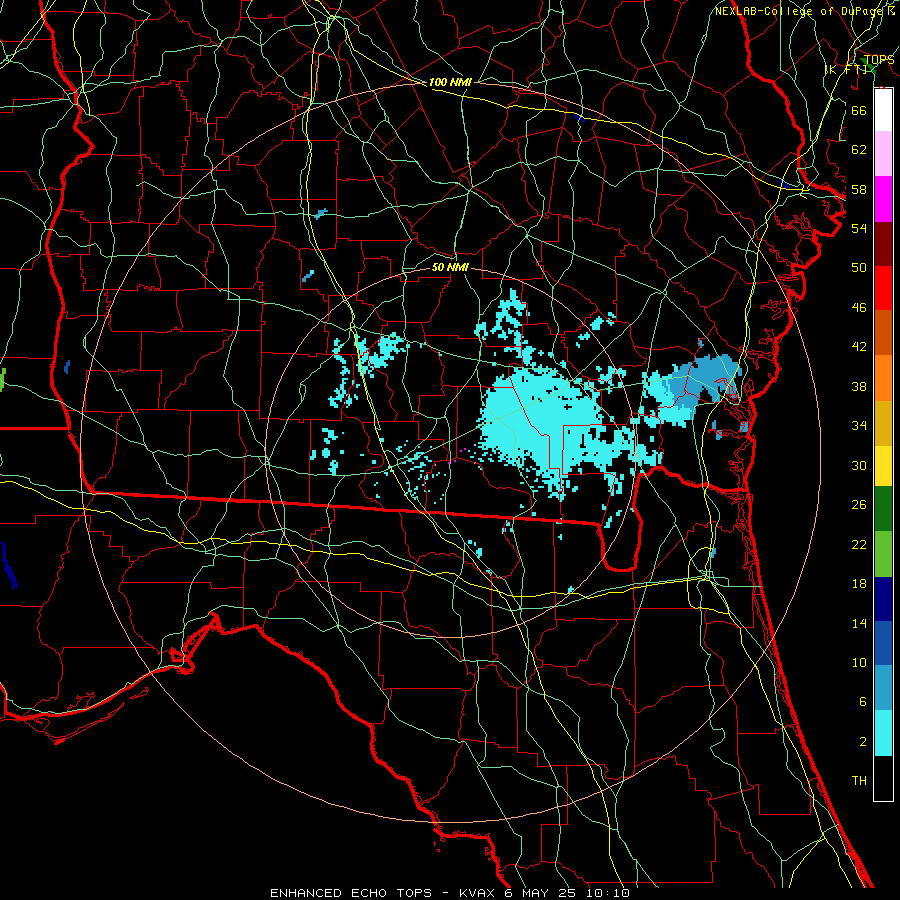Select the dark green legend swatch
900x900 pixels.
coord(883,509)
